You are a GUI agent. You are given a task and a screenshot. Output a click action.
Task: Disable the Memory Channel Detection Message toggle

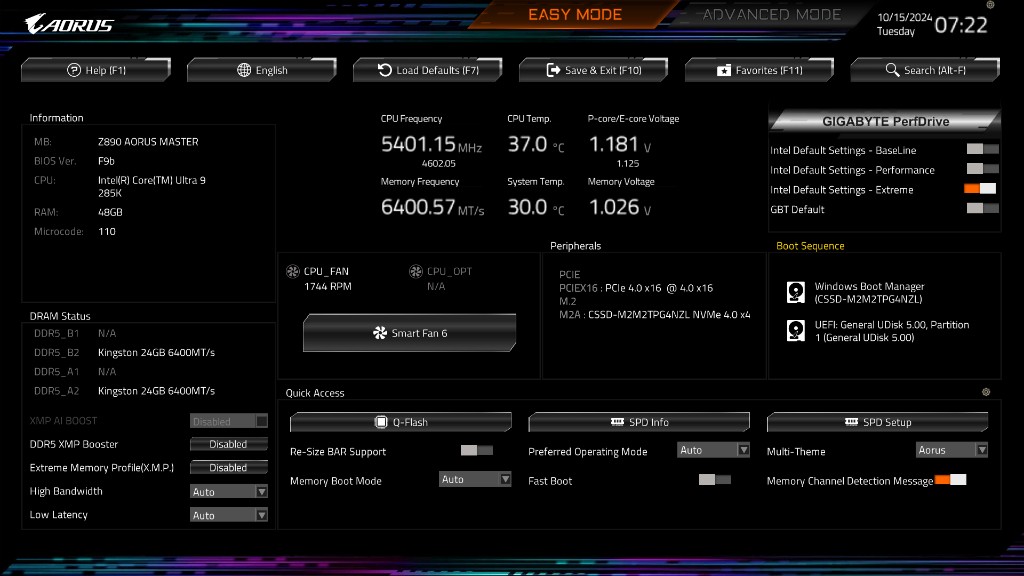[x=950, y=480]
